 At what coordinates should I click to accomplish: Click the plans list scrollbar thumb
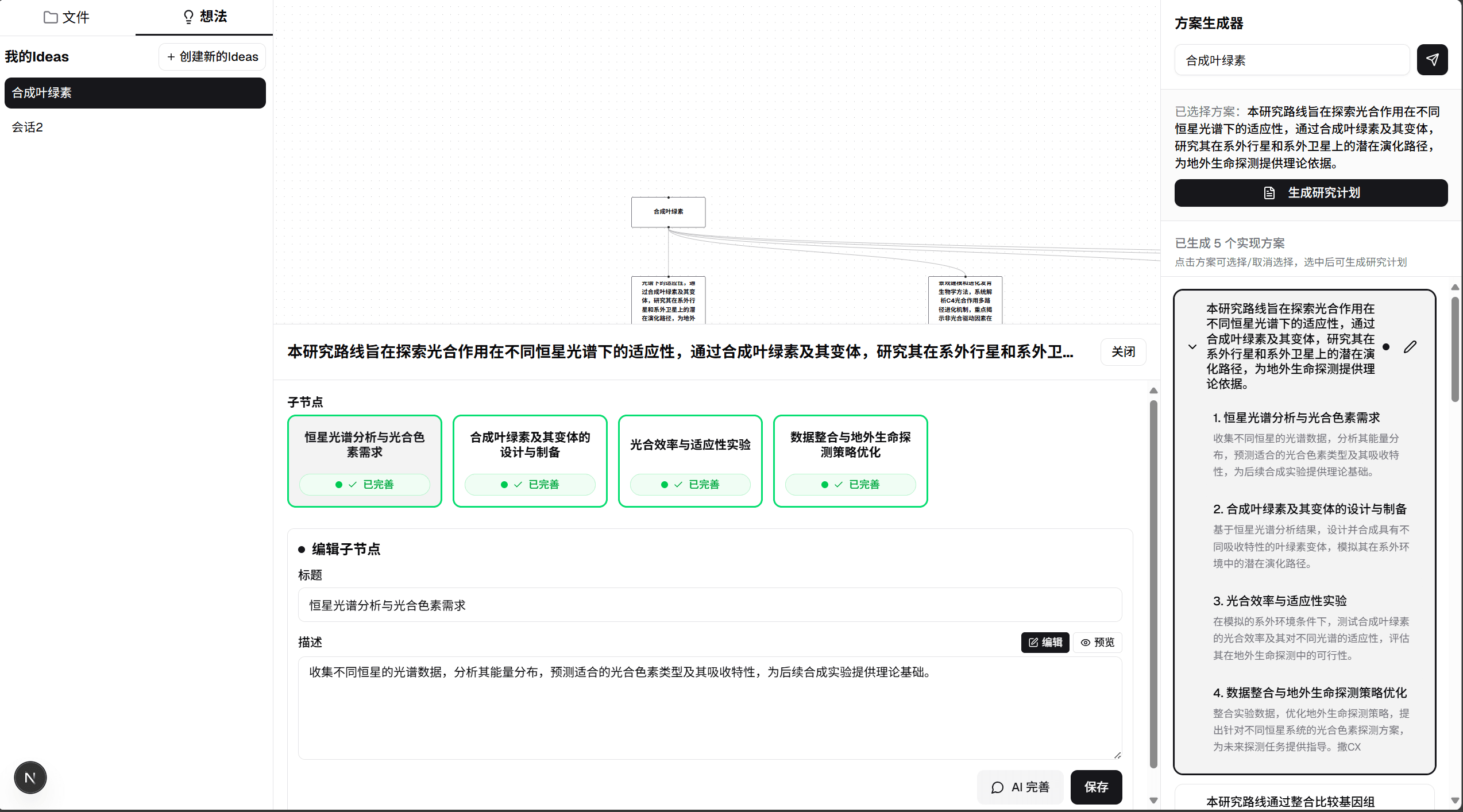tap(1455, 349)
